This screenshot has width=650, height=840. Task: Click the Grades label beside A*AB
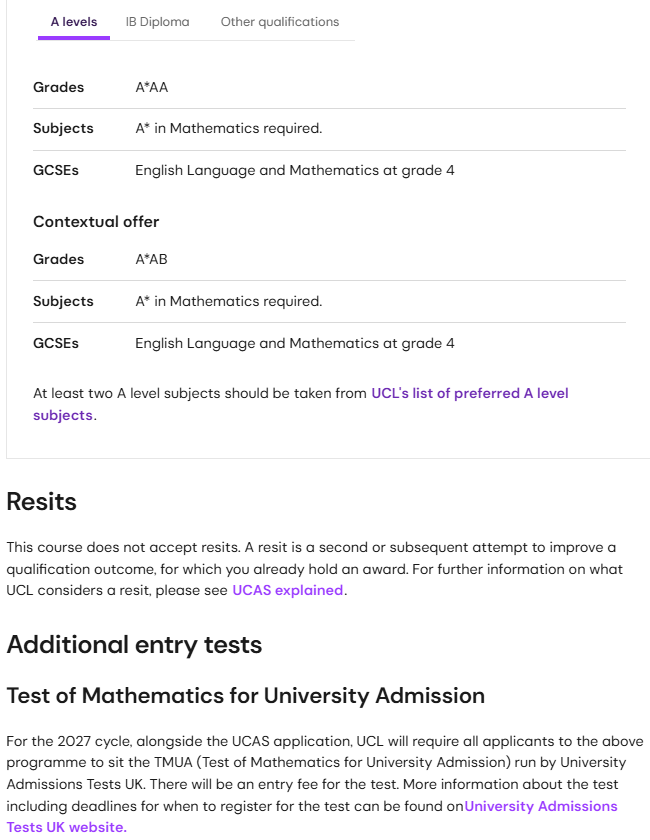coord(58,260)
